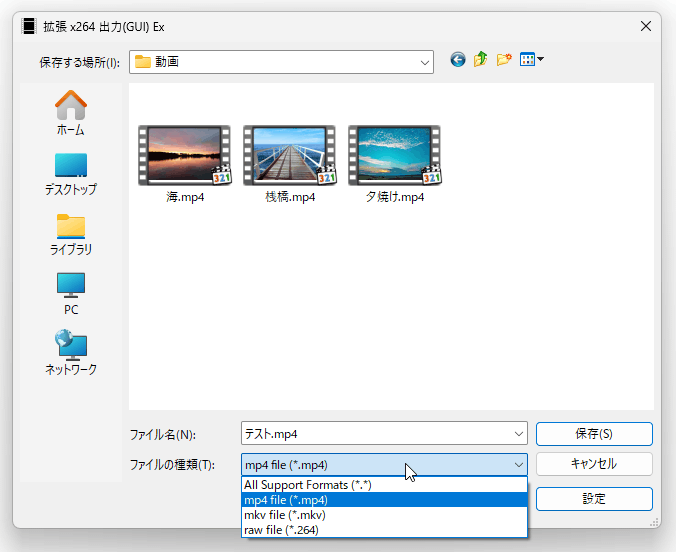This screenshot has width=676, height=552.
Task: Go up one folder level
Action: coord(480,60)
